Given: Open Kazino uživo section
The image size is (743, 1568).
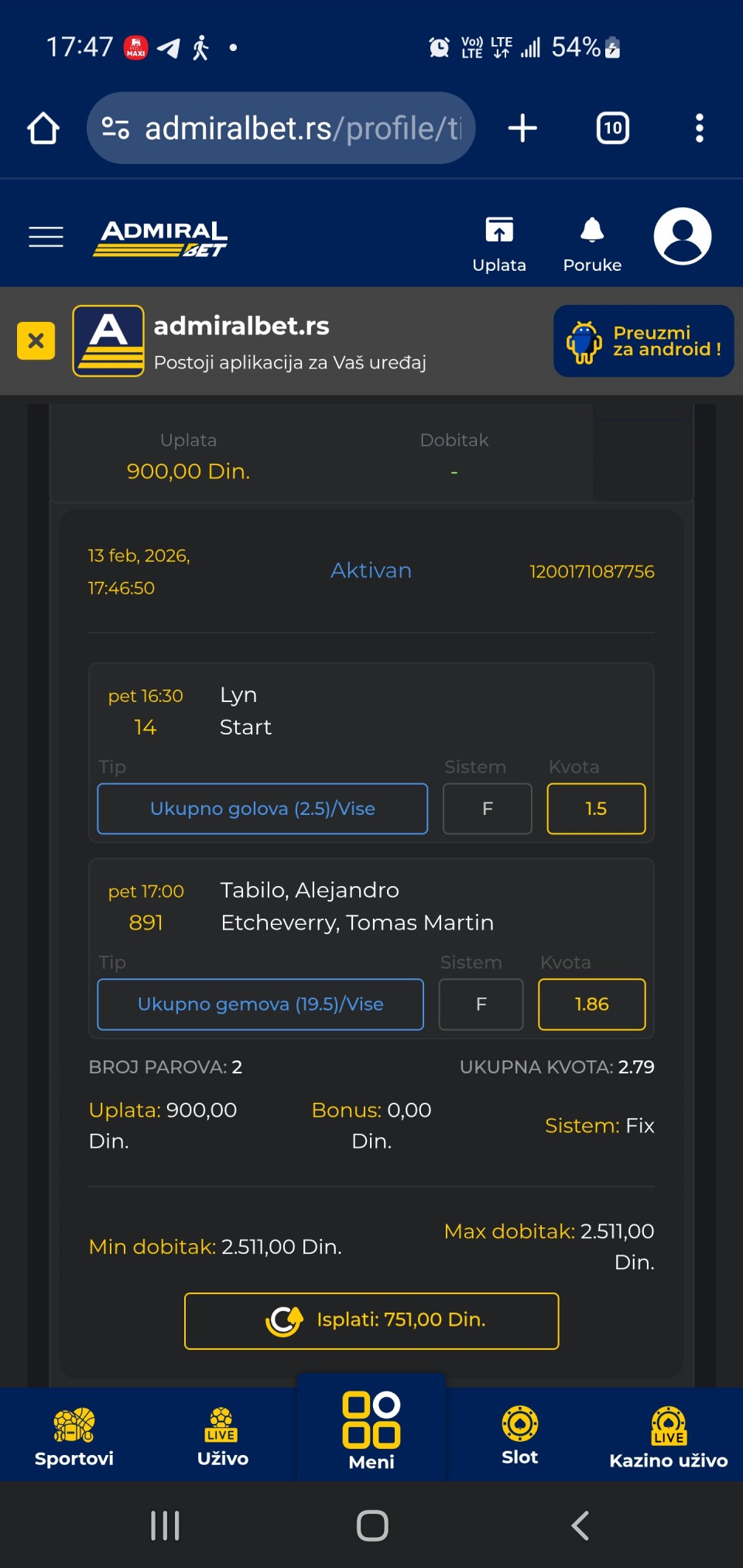Looking at the screenshot, I should (x=668, y=1437).
